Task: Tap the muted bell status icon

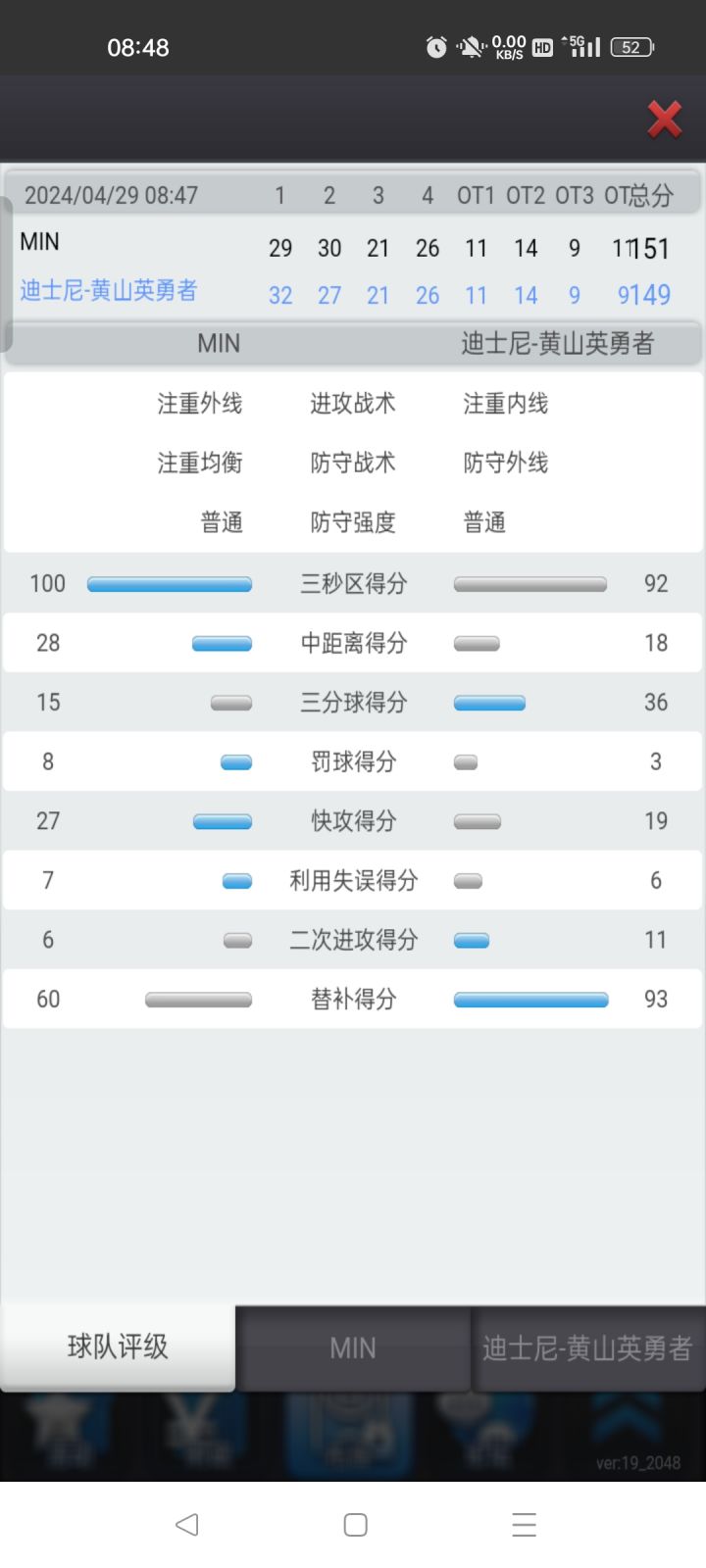Action: point(472,47)
